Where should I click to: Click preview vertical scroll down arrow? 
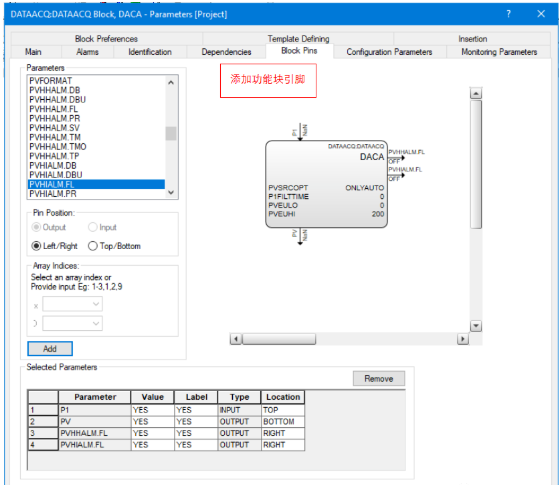(476, 326)
